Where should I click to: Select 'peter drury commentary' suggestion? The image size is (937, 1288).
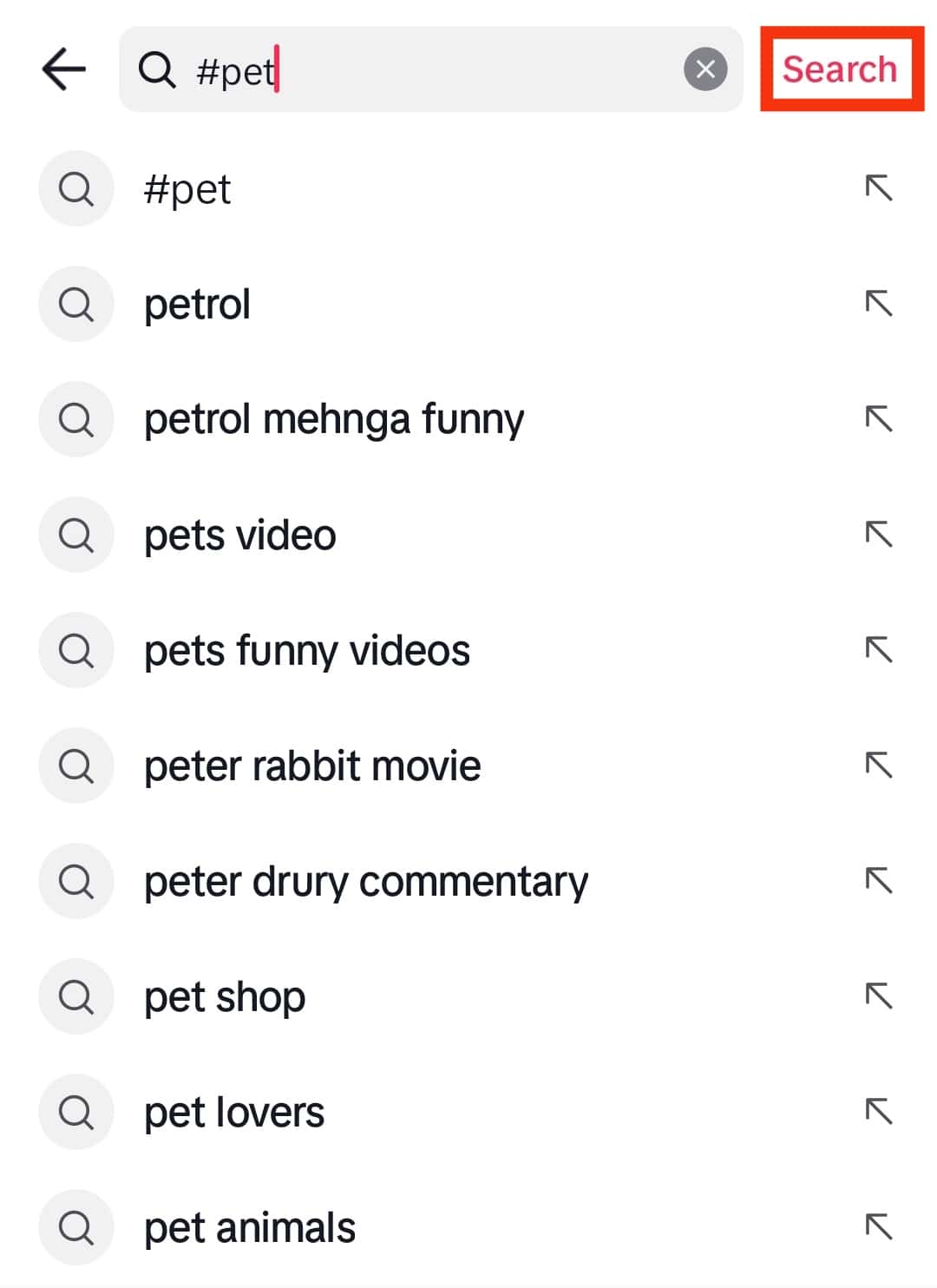pos(365,882)
